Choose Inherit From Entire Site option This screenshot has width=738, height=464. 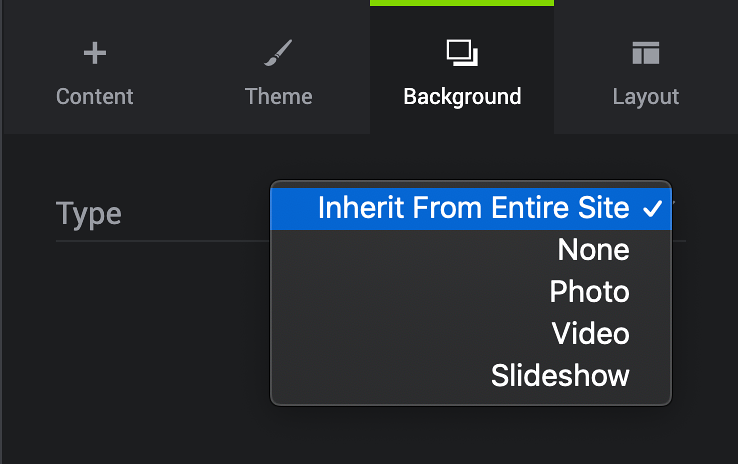(471, 209)
